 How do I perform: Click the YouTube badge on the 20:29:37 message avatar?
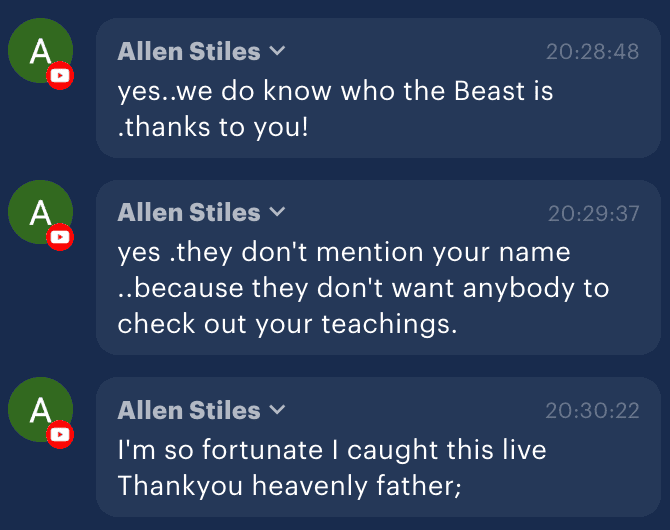60,237
